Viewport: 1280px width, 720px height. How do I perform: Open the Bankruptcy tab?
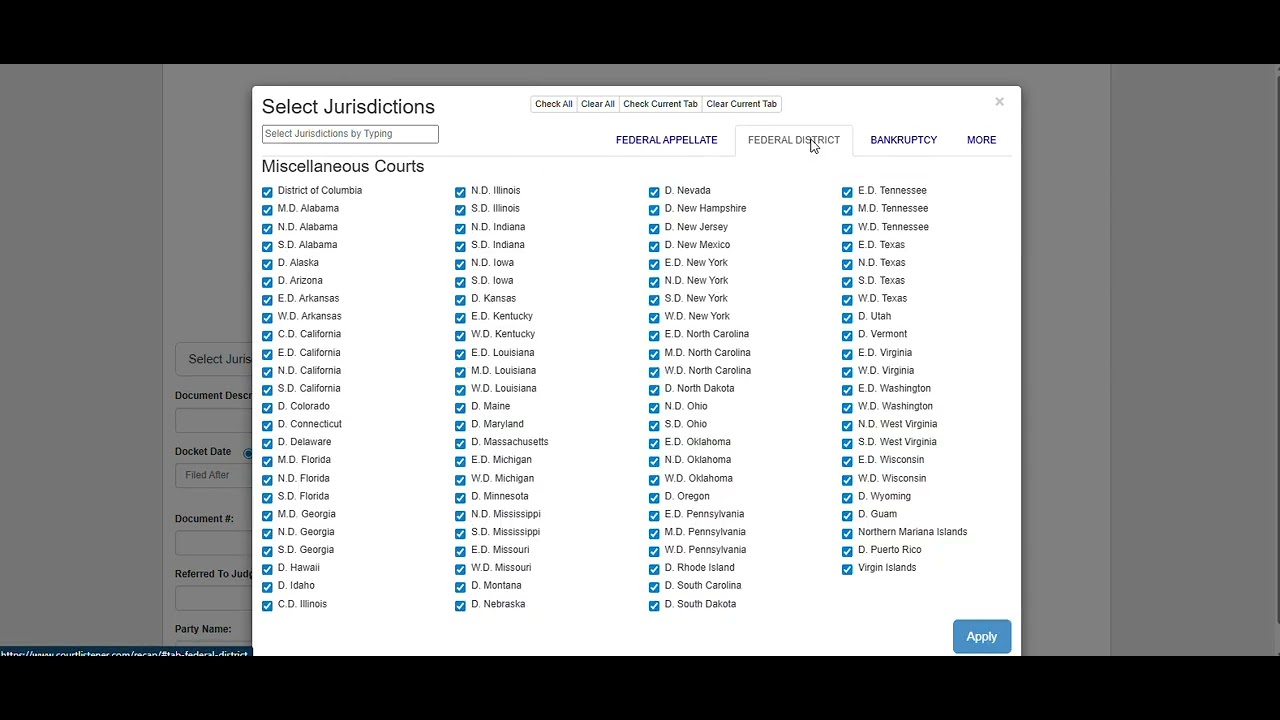(904, 140)
